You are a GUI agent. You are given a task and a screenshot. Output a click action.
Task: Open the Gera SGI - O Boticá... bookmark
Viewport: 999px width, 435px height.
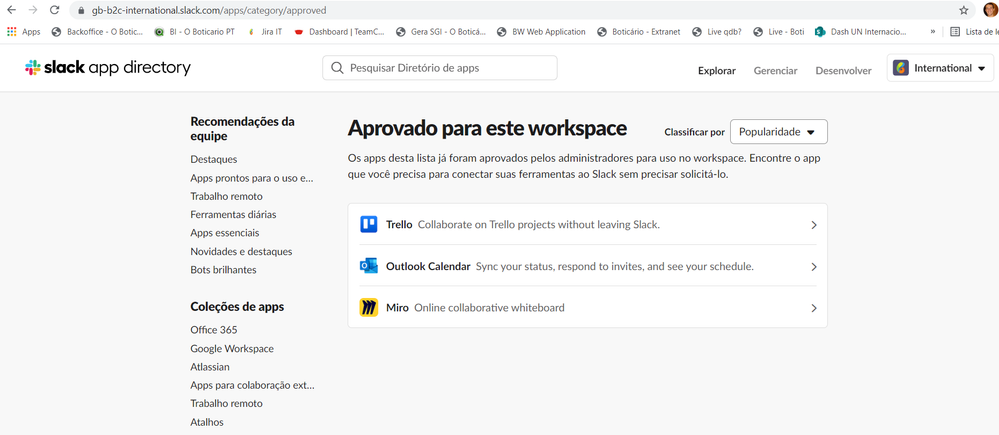click(x=441, y=31)
